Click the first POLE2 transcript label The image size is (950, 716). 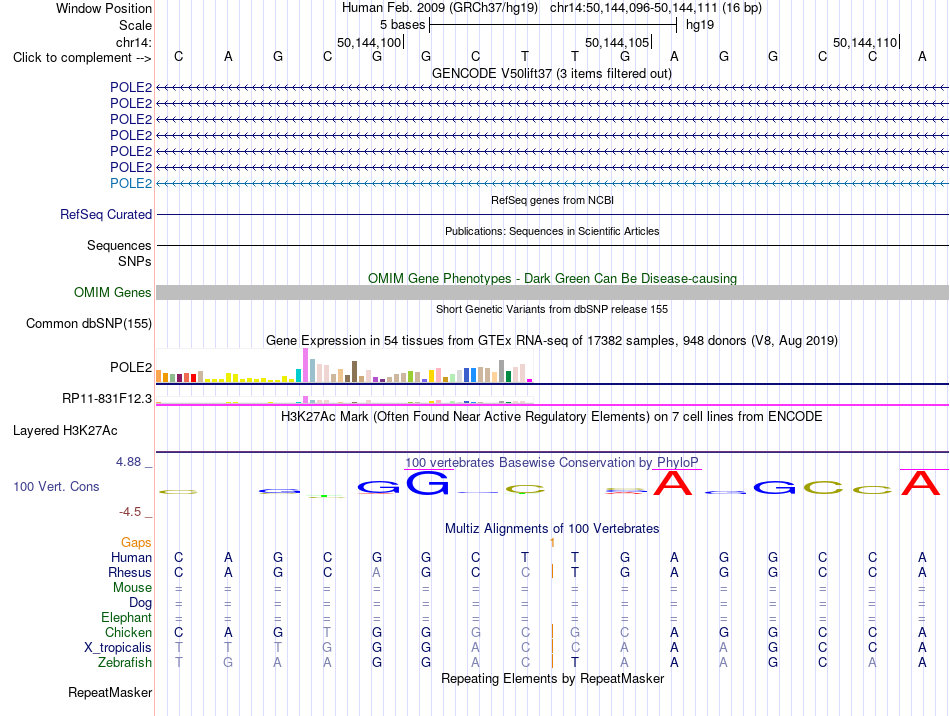131,87
